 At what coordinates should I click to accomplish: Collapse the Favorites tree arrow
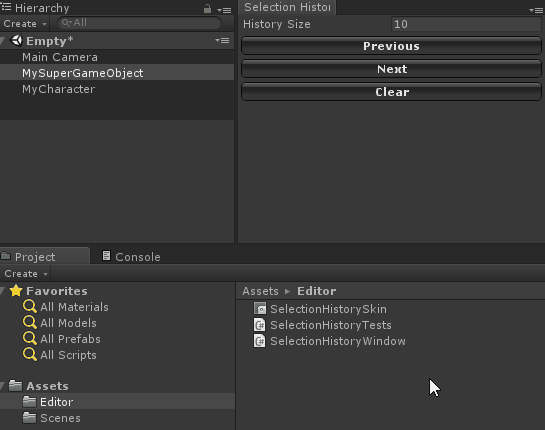click(x=2, y=291)
